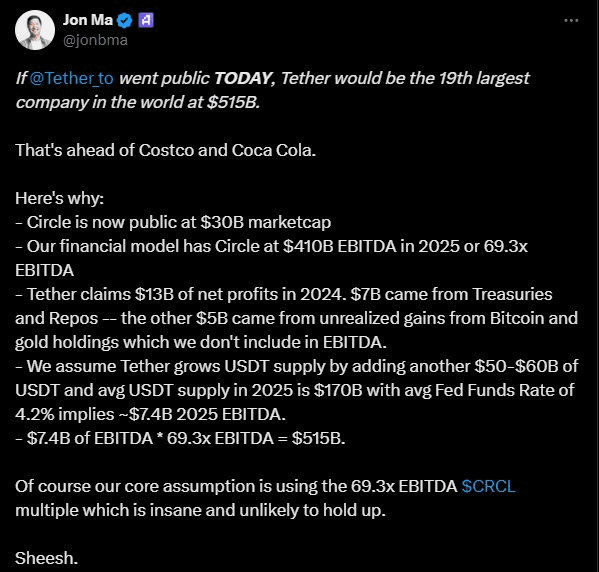Click the purple affiliate badge beside the name

pos(146,20)
